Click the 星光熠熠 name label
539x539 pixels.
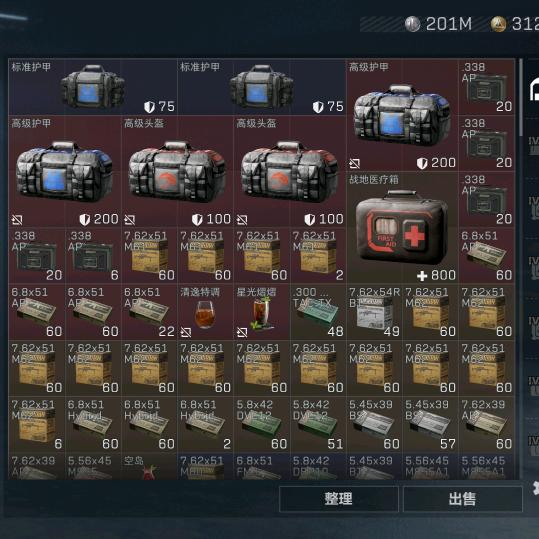(x=256, y=292)
